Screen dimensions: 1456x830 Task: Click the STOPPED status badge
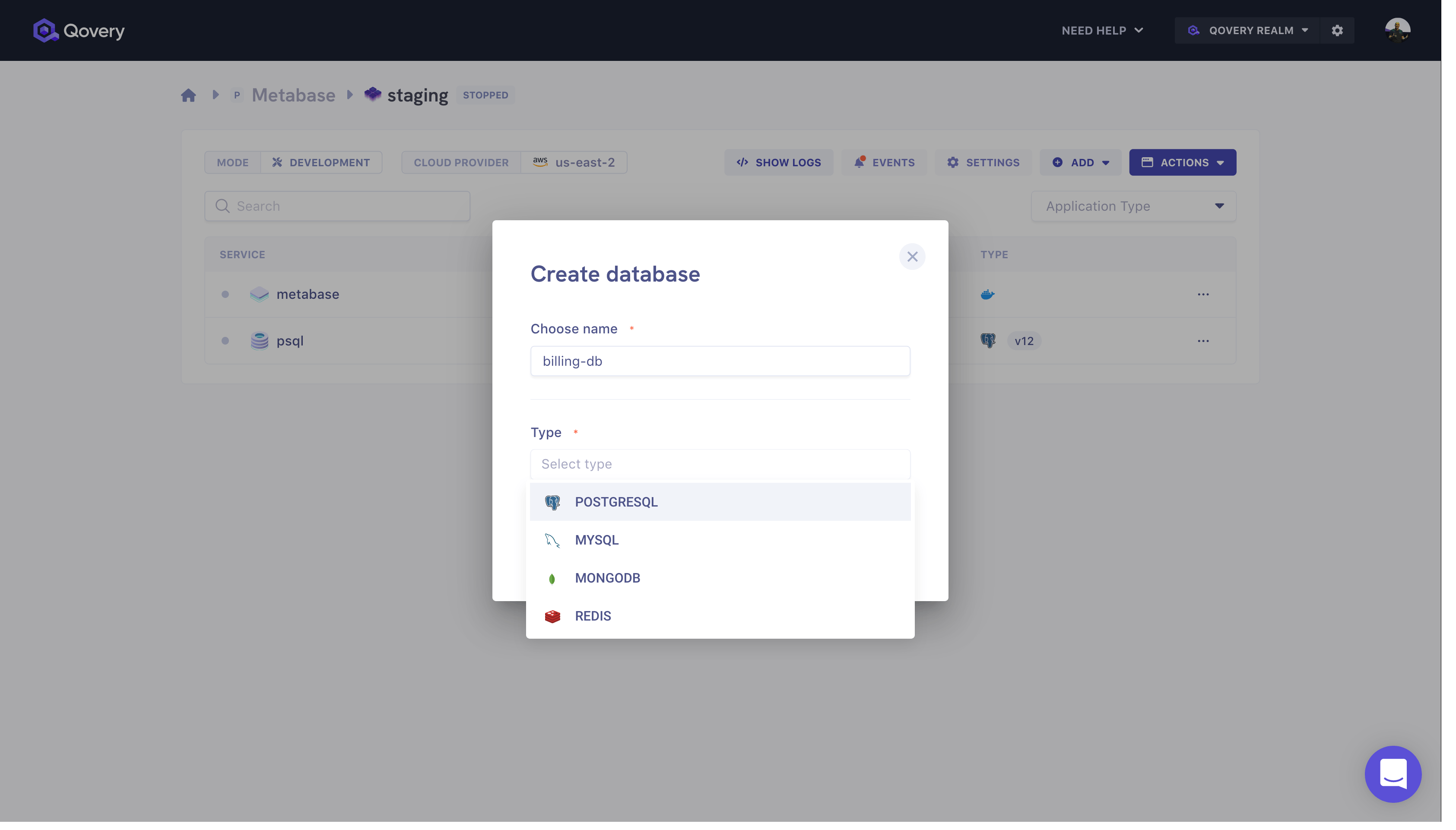point(485,95)
